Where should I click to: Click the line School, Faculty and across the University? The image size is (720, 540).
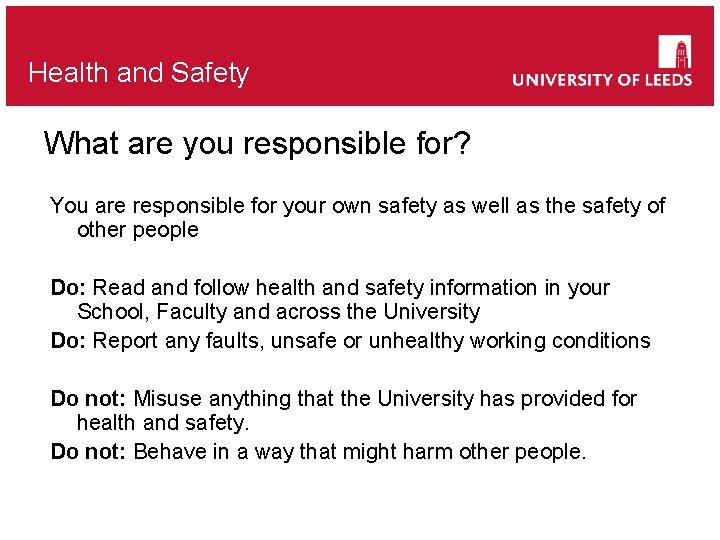278,312
